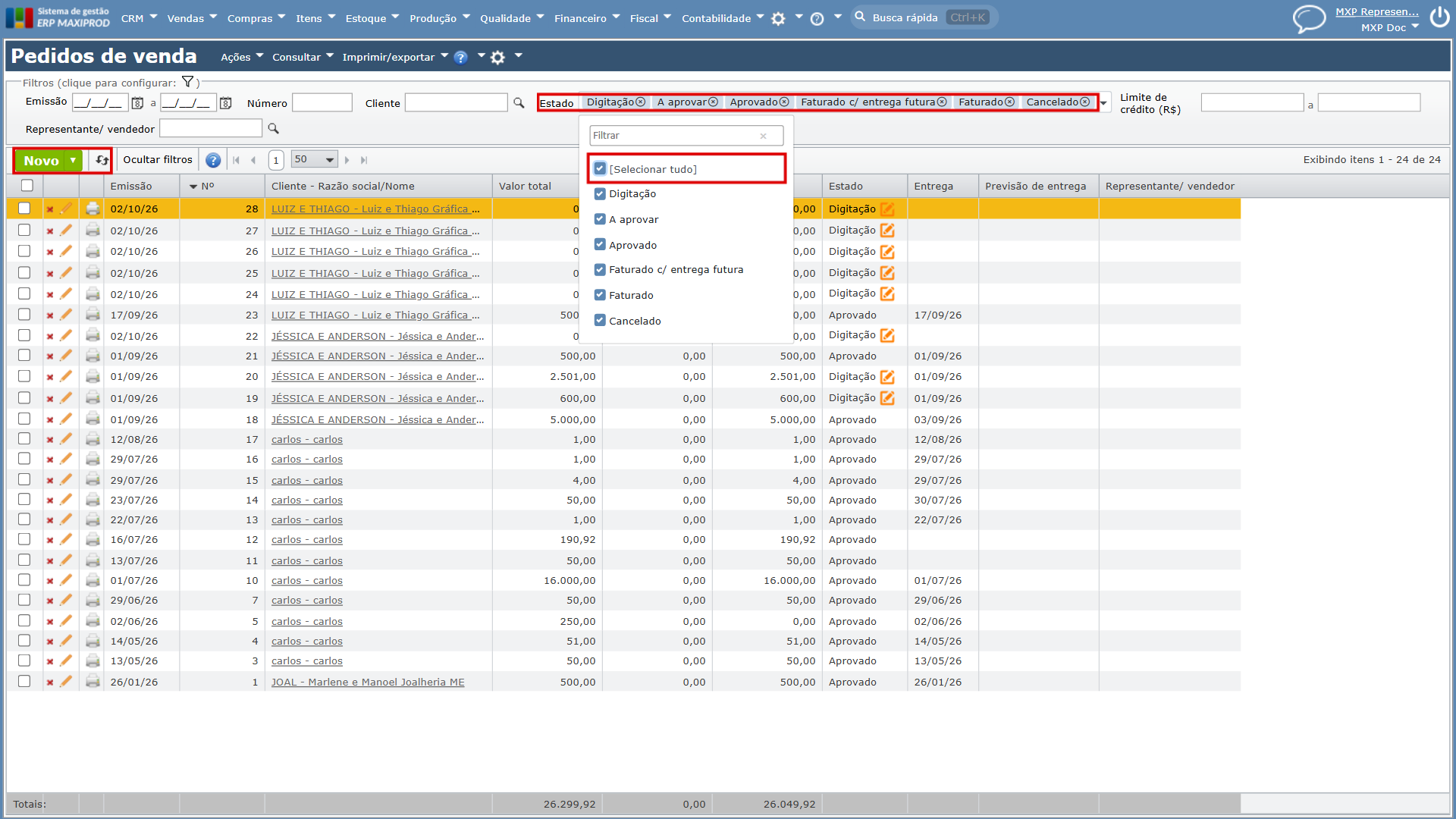Viewport: 1456px width, 819px height.
Task: Uncheck Faturado c/ entrega futura option
Action: click(x=600, y=270)
